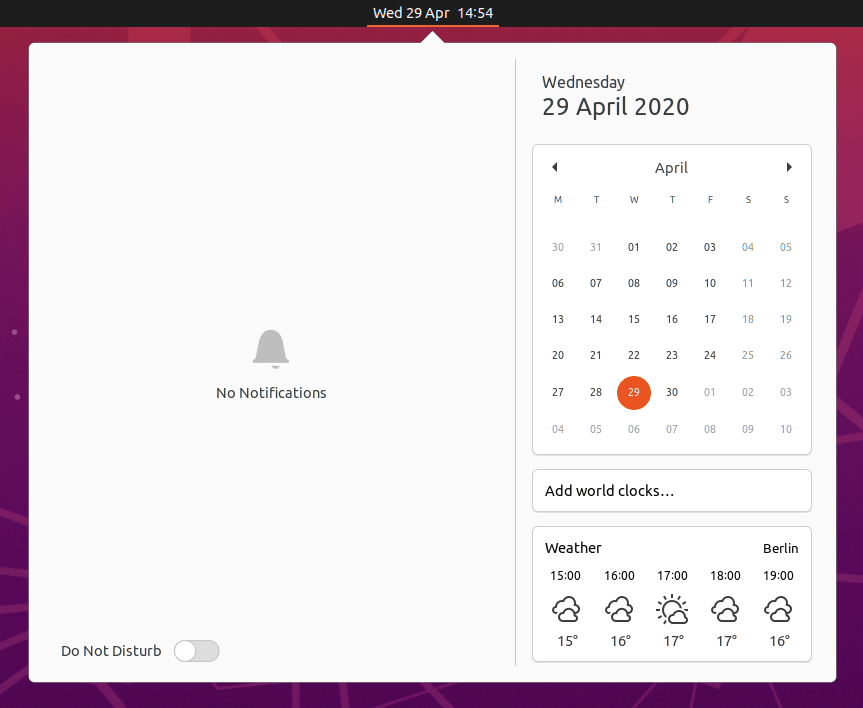The height and width of the screenshot is (708, 863).
Task: Select April 12 in the calendar
Action: point(786,283)
